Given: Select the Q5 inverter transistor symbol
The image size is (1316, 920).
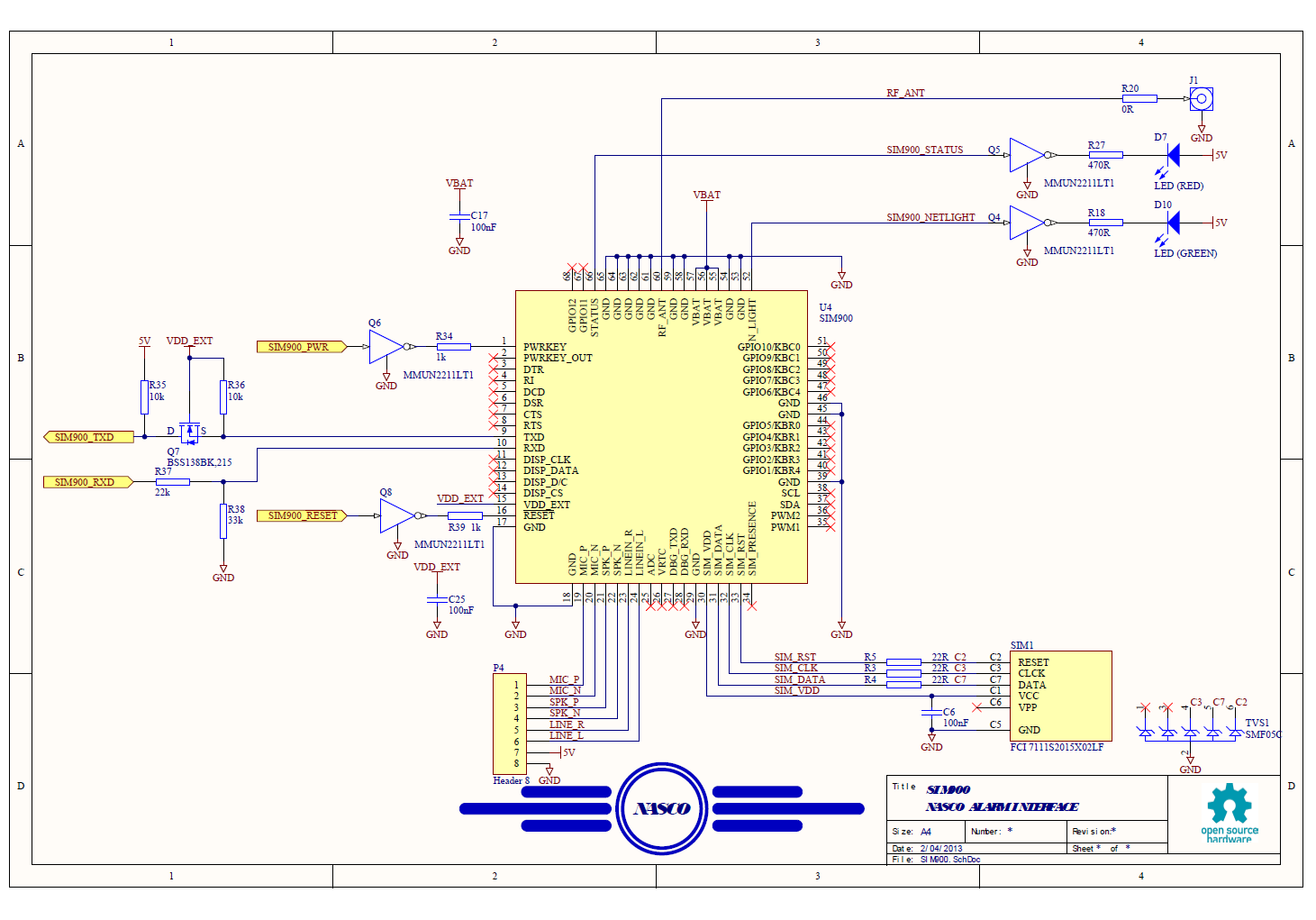Looking at the screenshot, I should tap(1028, 155).
